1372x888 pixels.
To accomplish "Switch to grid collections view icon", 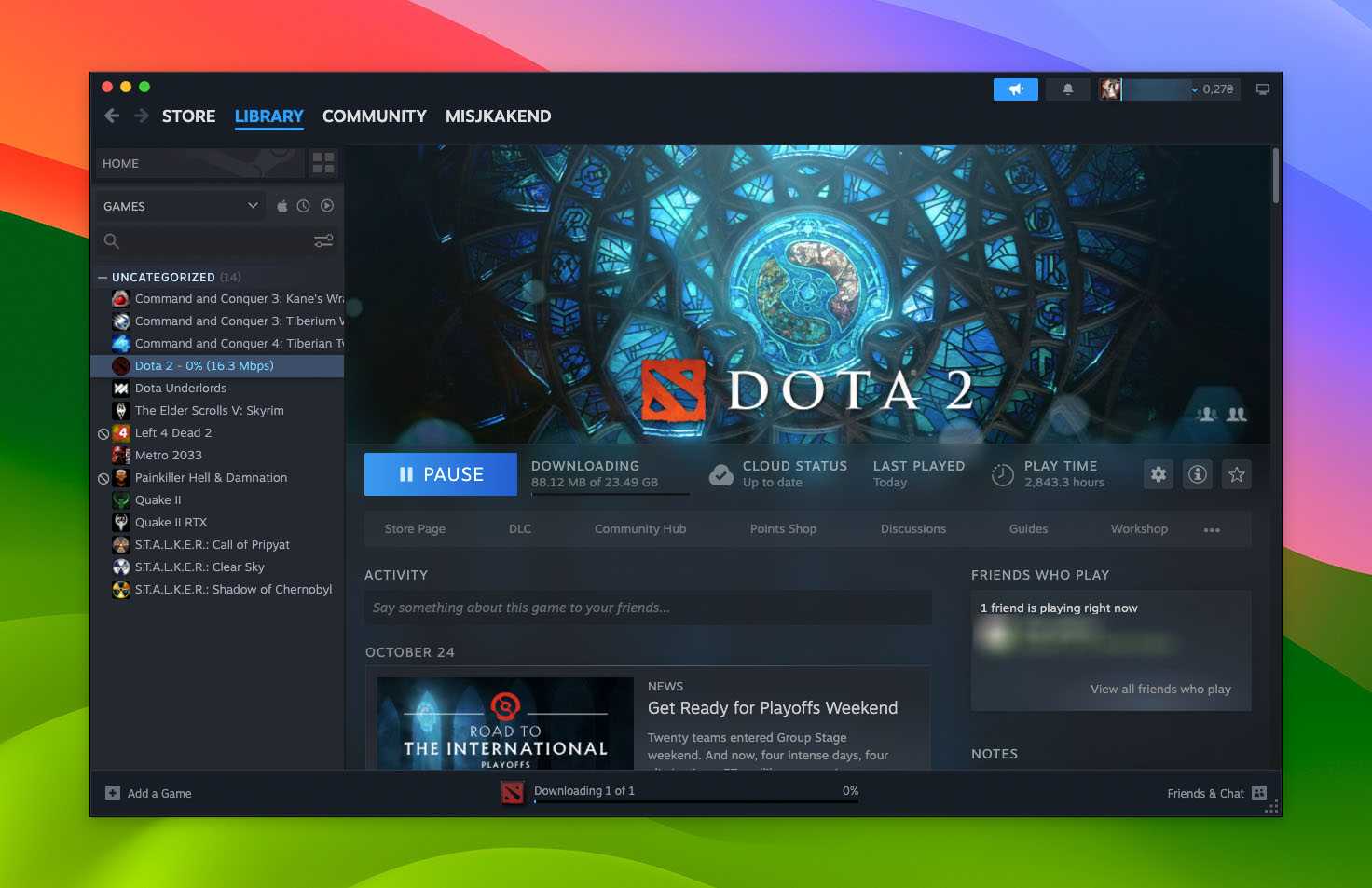I will tap(323, 163).
